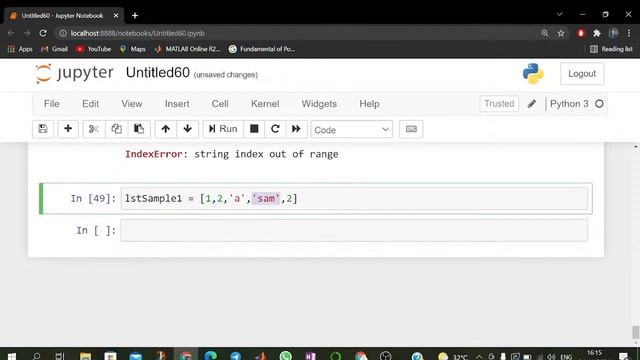Move selected cell up arrow
Viewport: 640px width, 360px height.
[166, 129]
